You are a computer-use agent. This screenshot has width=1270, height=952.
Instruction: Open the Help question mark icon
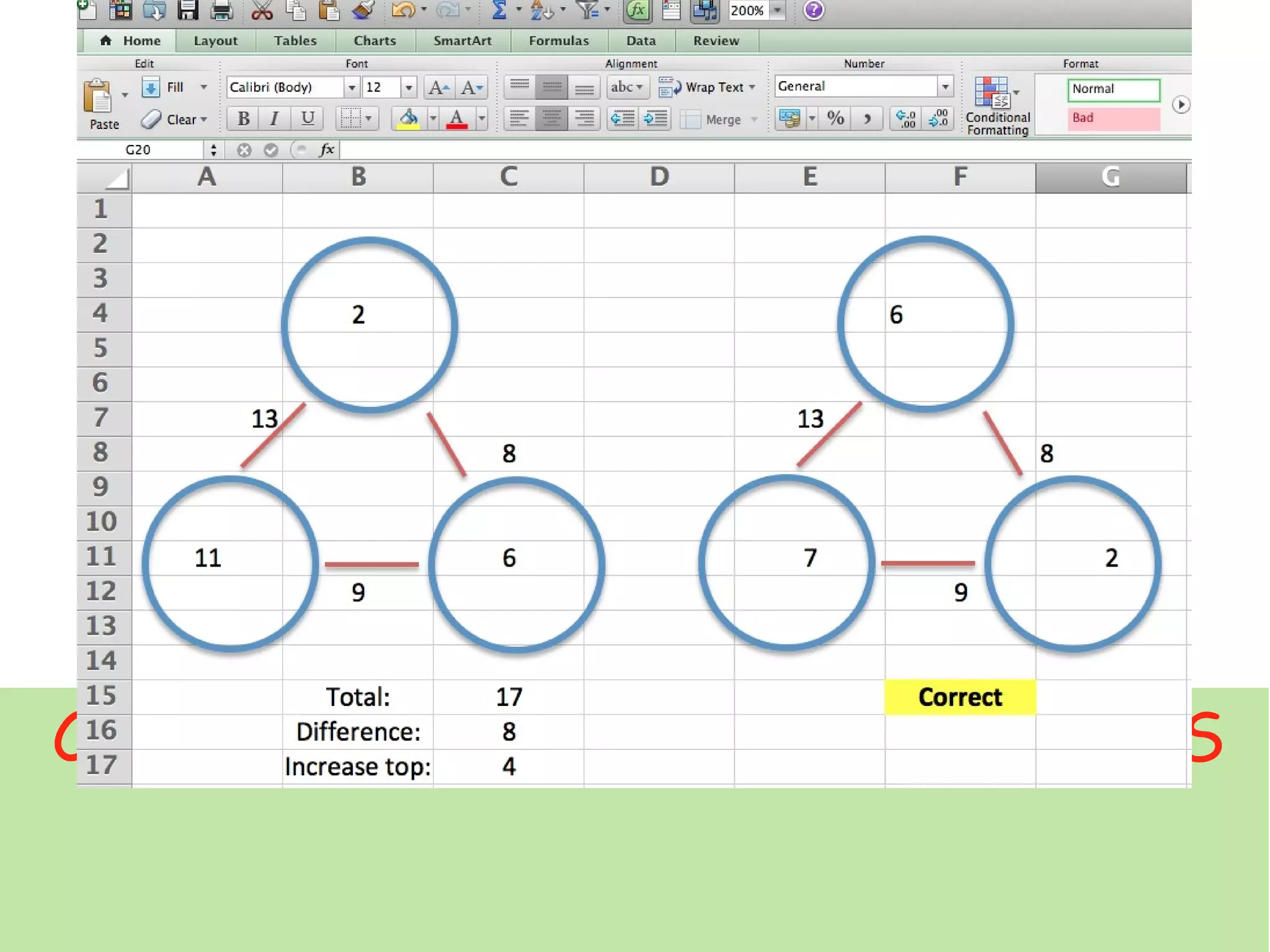(x=814, y=11)
